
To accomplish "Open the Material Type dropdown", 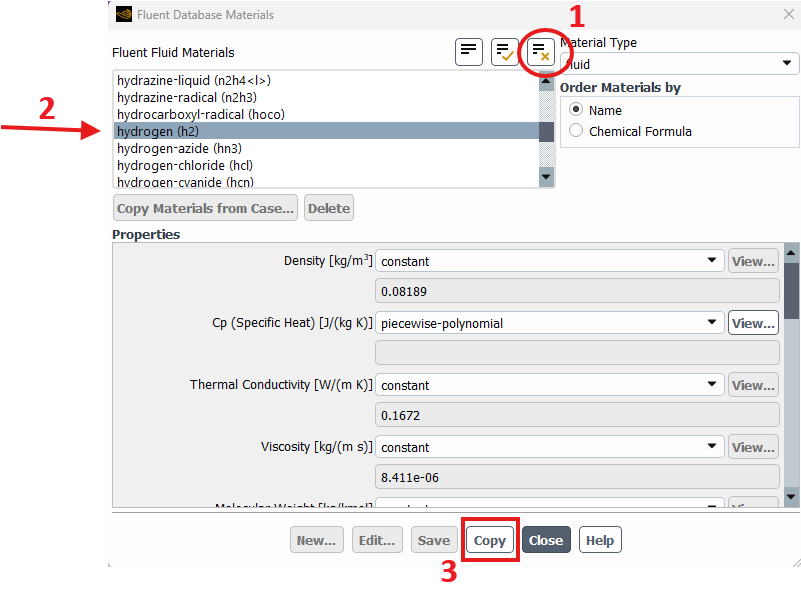I will coord(679,64).
